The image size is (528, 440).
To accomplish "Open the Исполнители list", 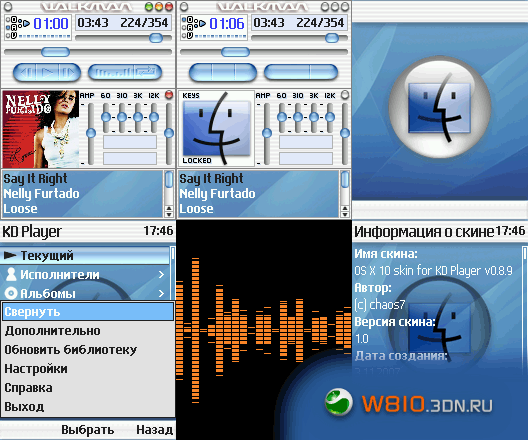I will [85, 275].
